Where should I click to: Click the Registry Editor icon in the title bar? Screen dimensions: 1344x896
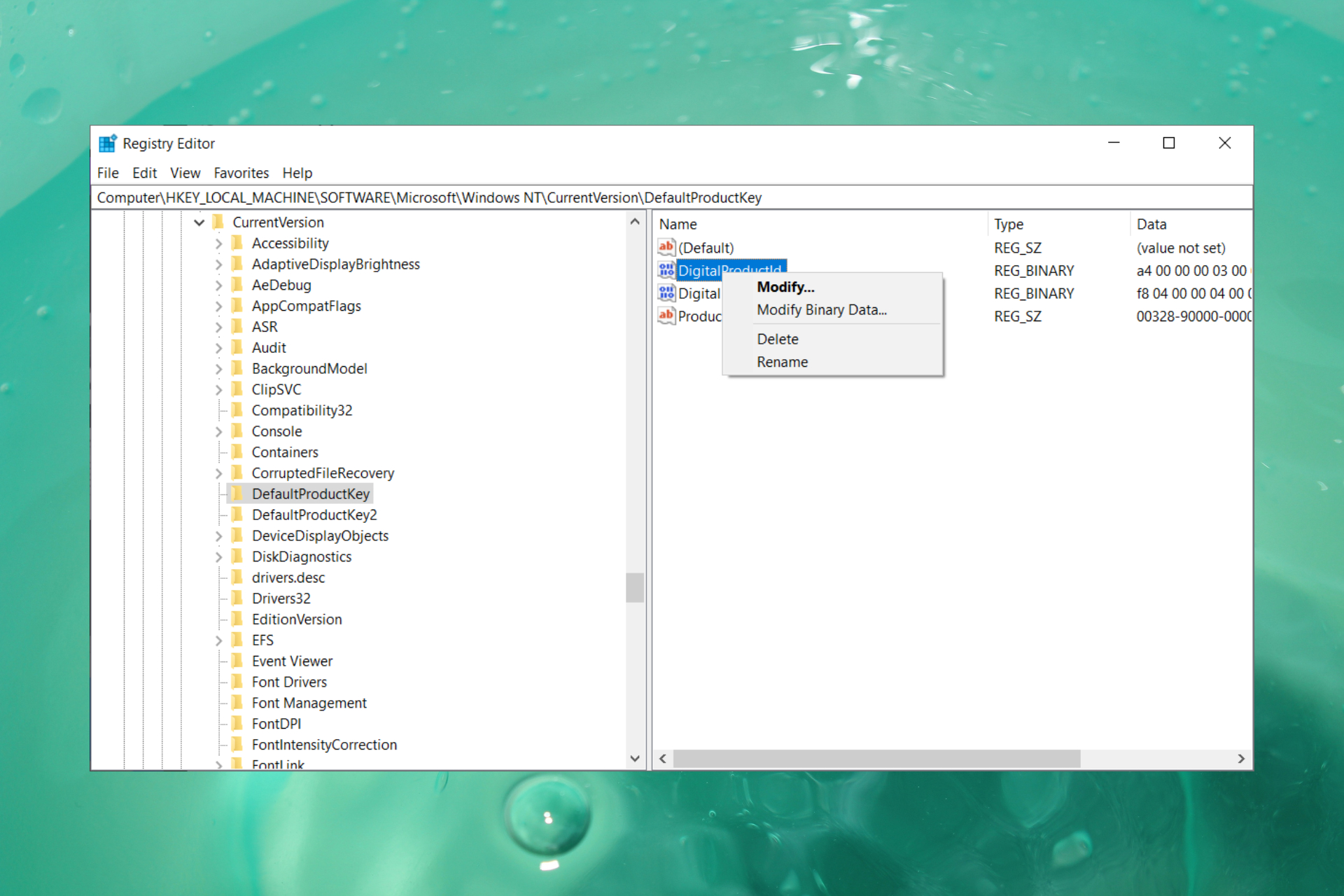point(108,143)
